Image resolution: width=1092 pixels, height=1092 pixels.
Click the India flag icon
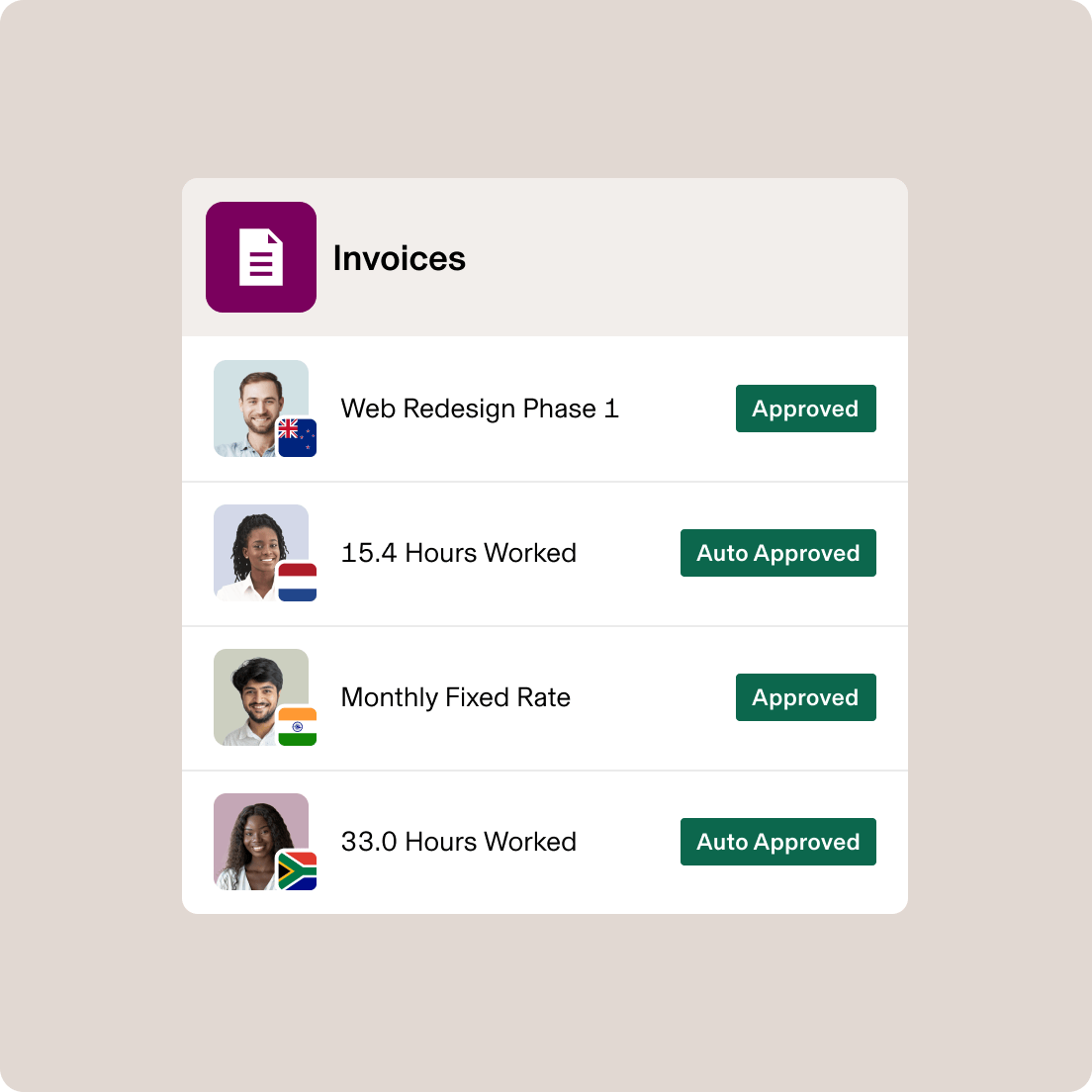[x=299, y=726]
